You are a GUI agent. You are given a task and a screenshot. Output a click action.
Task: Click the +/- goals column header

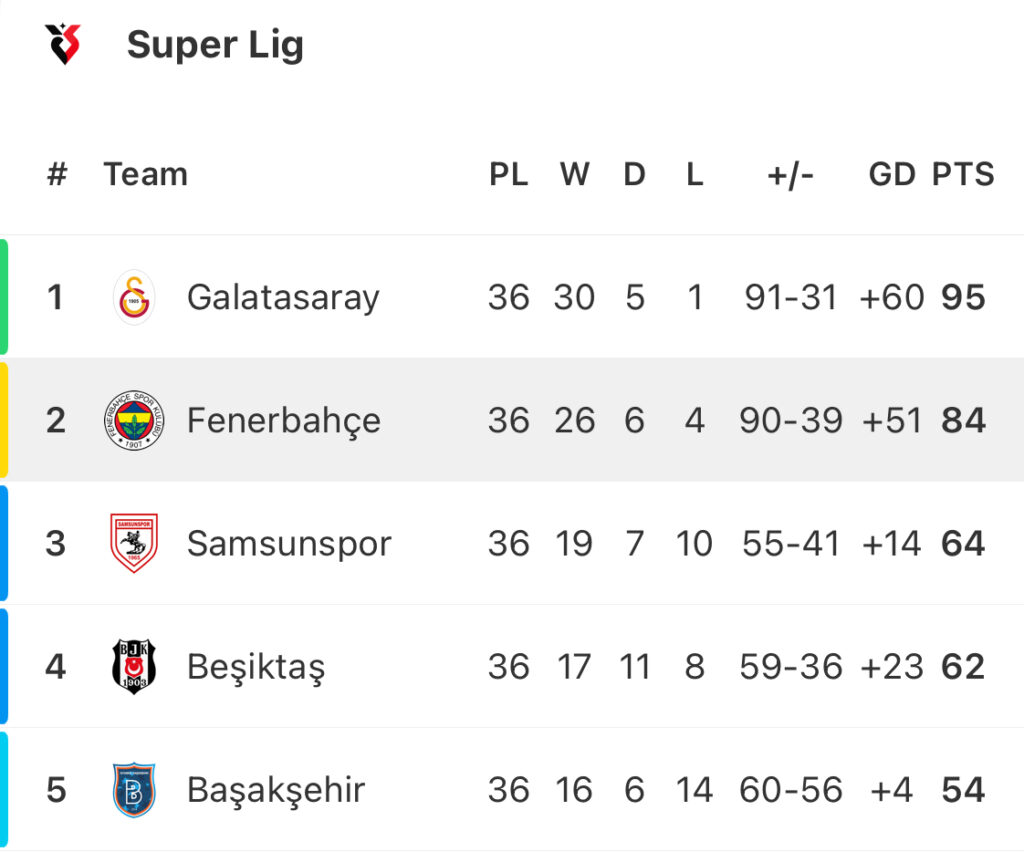coord(790,175)
